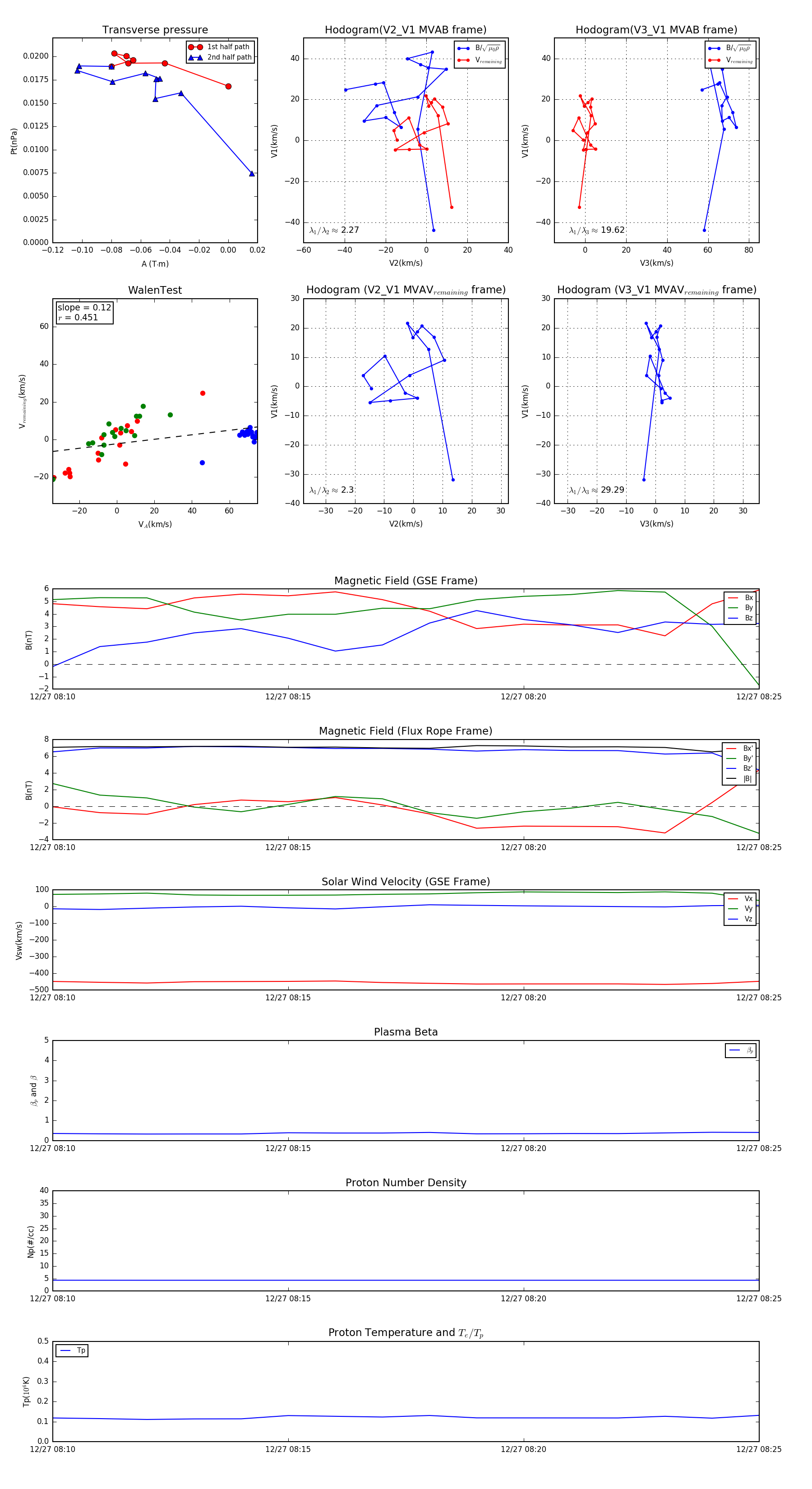
Task: Click the "Proton Number Density" panel title
Action: (406, 1182)
